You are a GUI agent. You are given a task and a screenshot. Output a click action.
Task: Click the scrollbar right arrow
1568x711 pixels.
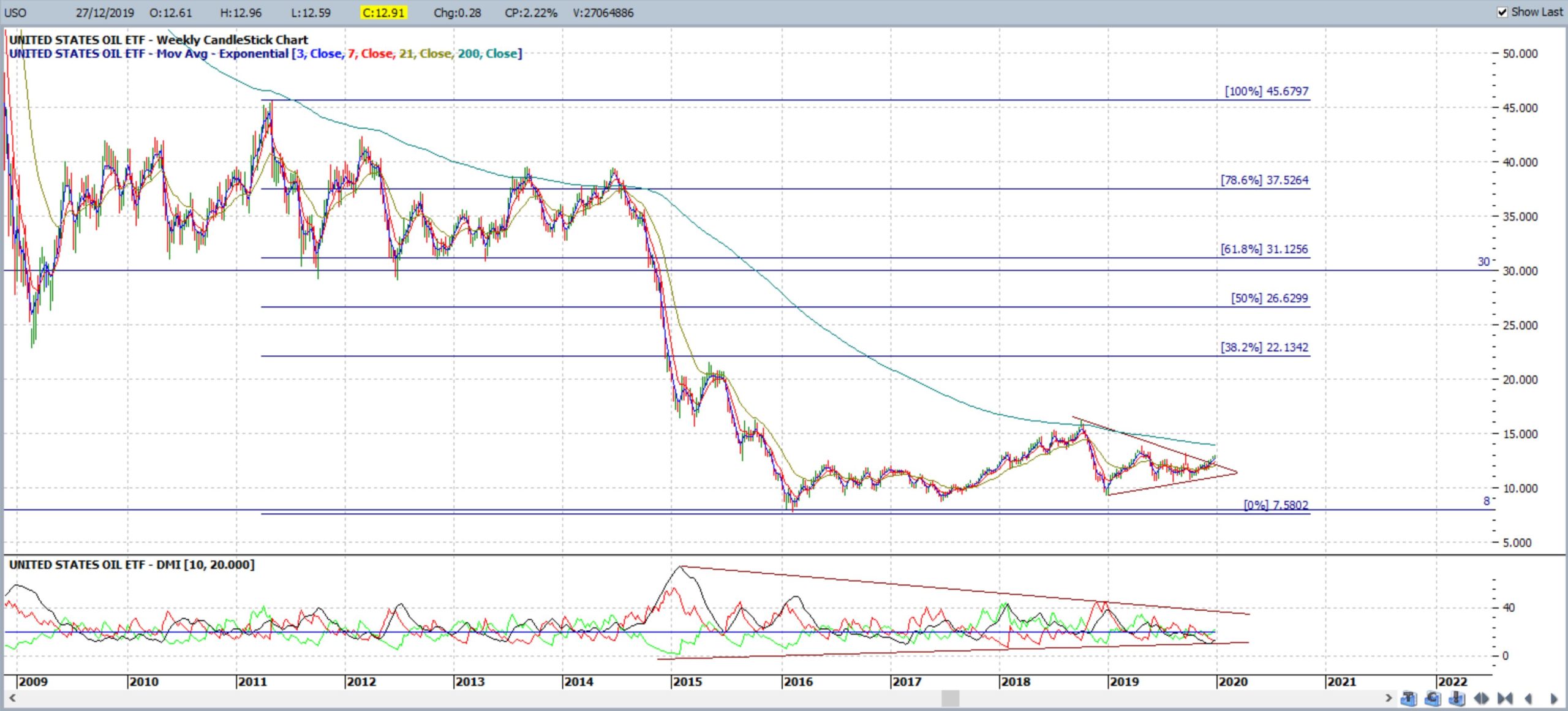(1388, 698)
